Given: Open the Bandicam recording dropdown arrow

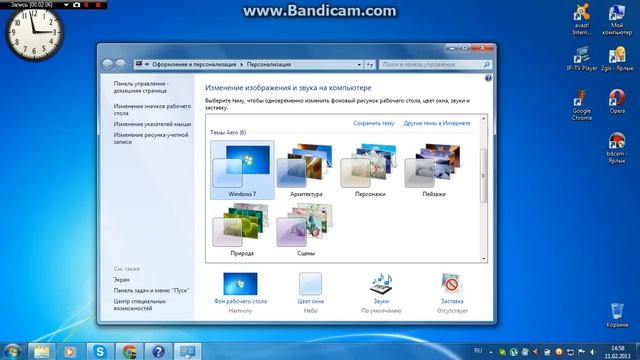Looking at the screenshot, I should click(66, 5).
